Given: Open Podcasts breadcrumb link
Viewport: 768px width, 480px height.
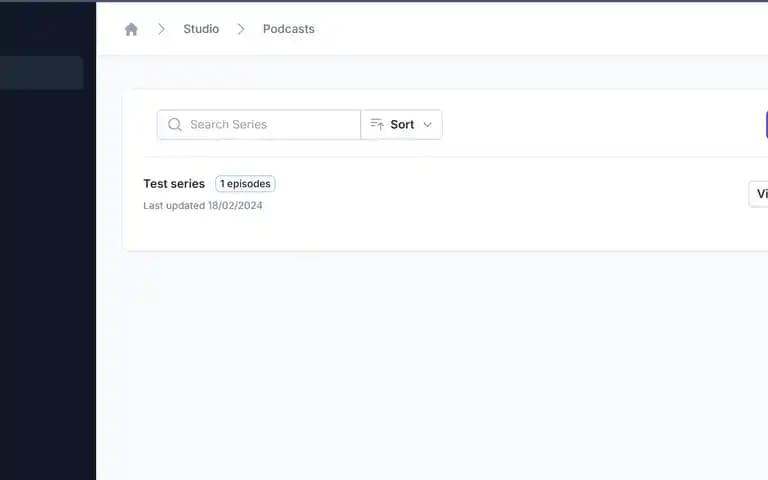Looking at the screenshot, I should 288,29.
